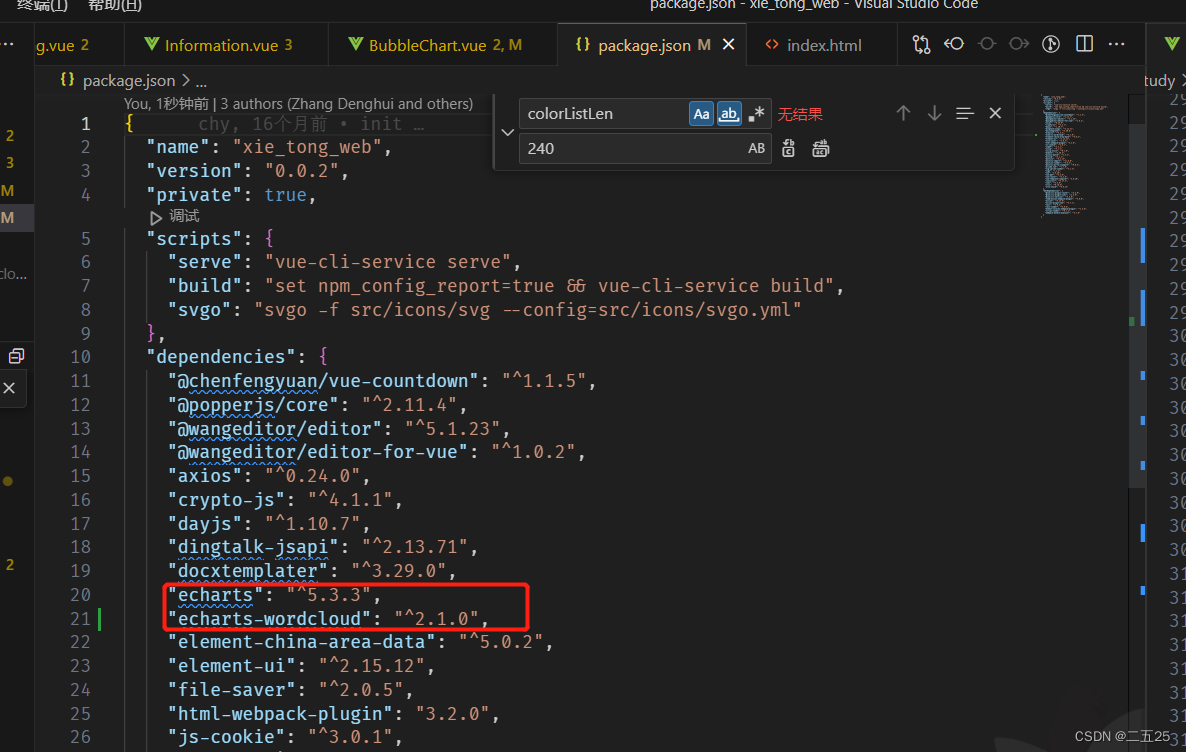Viewport: 1186px width, 752px height.
Task: Click the "name": "xie_tong_web" line
Action: point(269,147)
